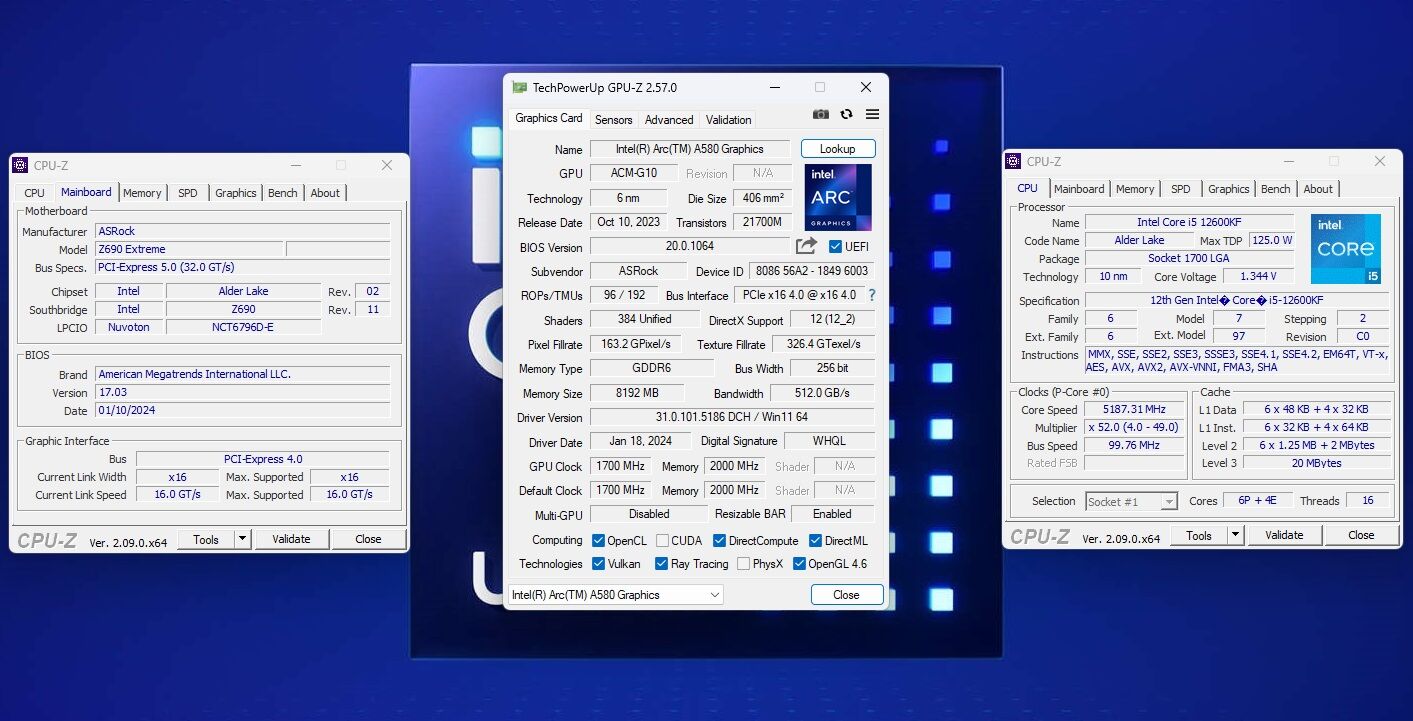Image resolution: width=1413 pixels, height=721 pixels.
Task: Toggle the Ray Tracing checkbox
Action: click(x=661, y=564)
